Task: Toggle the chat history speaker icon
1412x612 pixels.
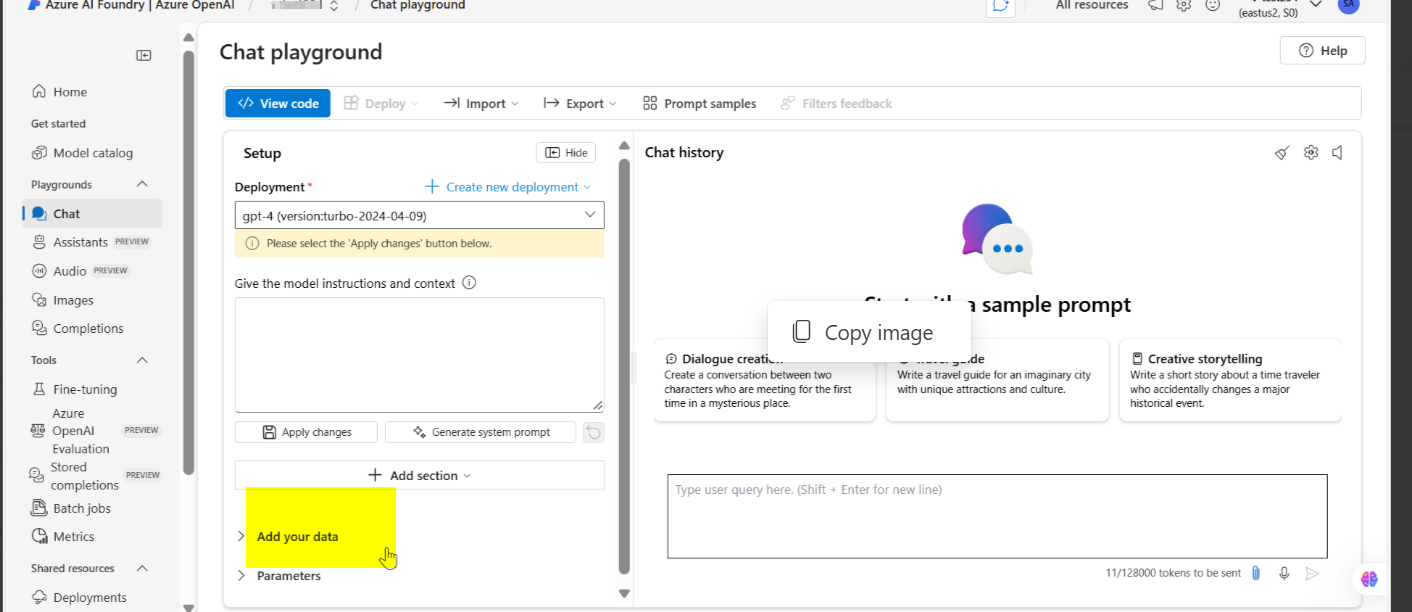Action: 1337,153
